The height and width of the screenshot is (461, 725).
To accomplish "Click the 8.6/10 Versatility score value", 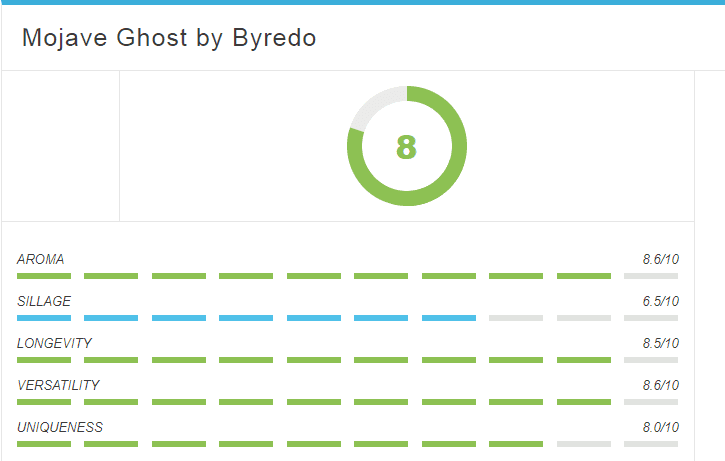I will (660, 386).
